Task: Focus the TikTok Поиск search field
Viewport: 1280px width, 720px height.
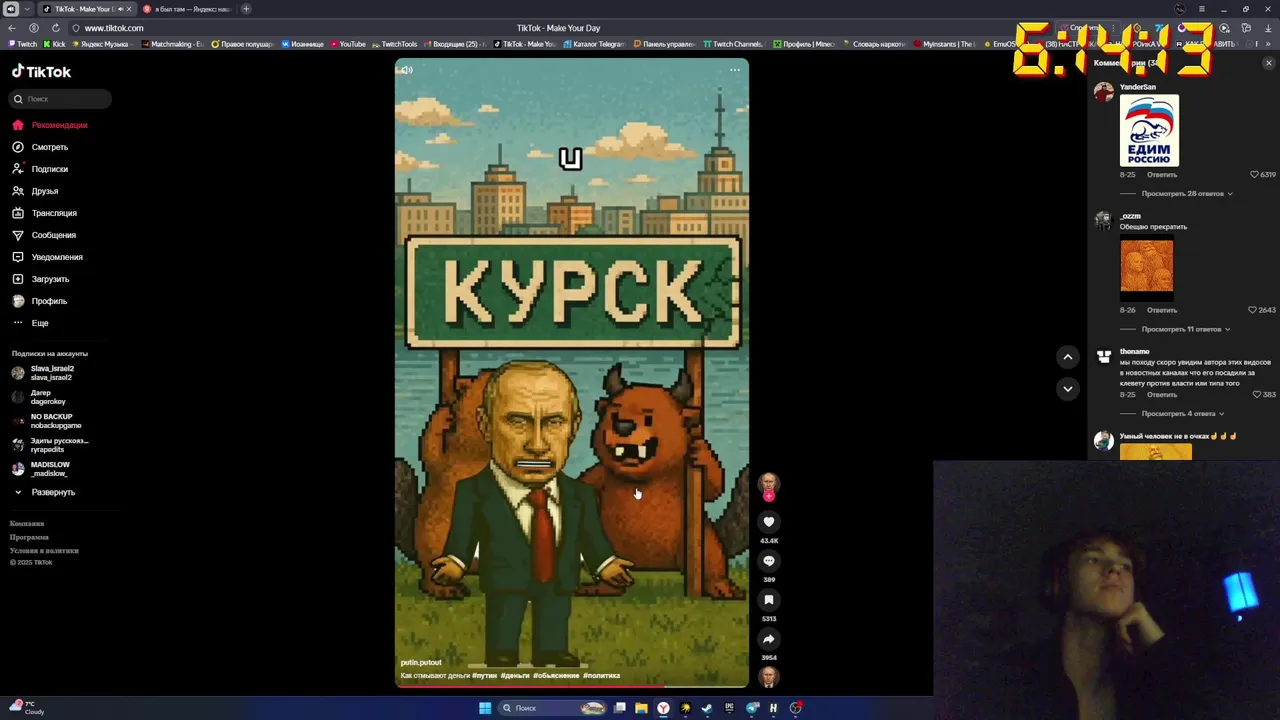Action: tap(61, 99)
